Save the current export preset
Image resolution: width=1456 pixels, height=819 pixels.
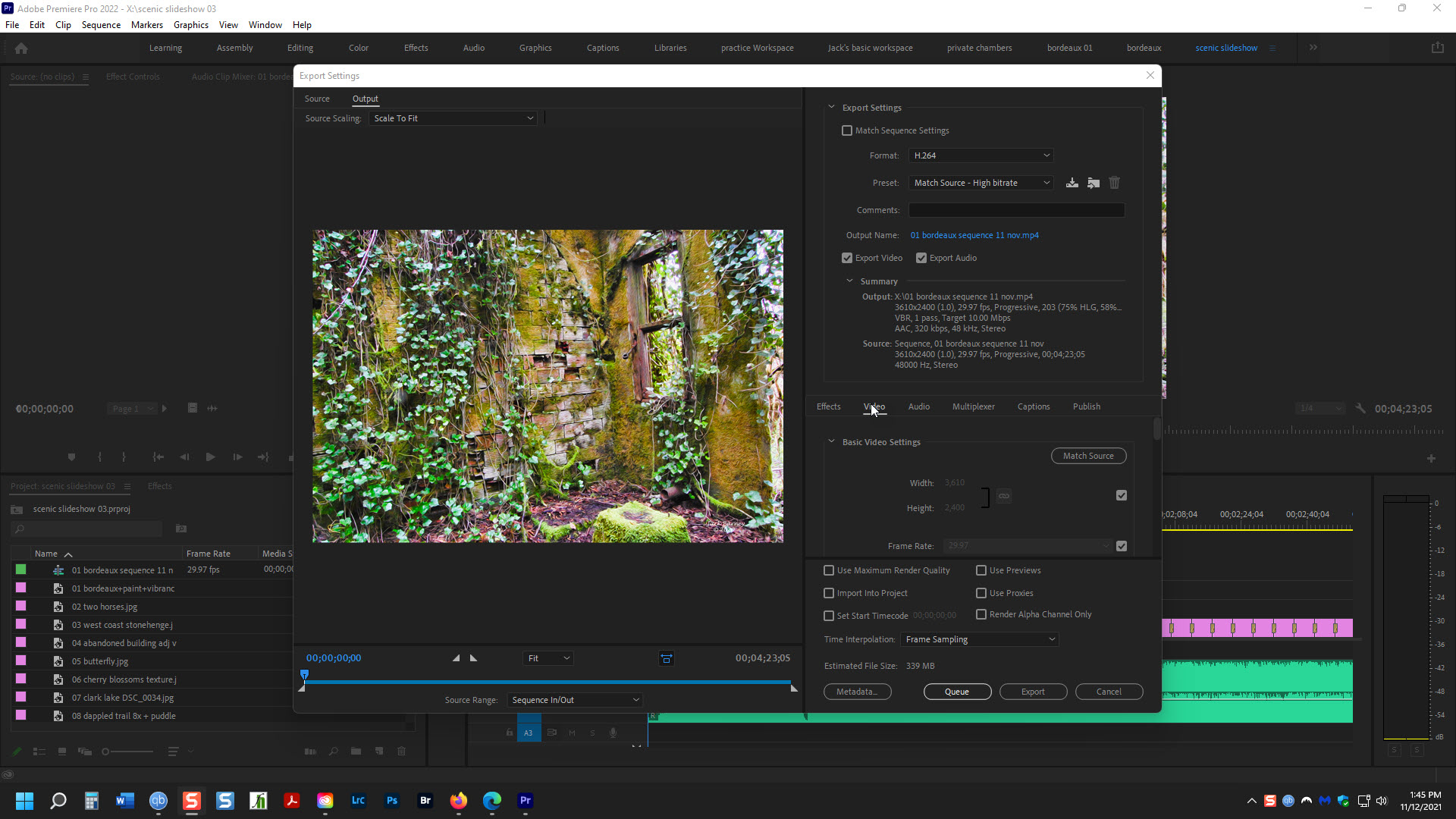[x=1072, y=182]
